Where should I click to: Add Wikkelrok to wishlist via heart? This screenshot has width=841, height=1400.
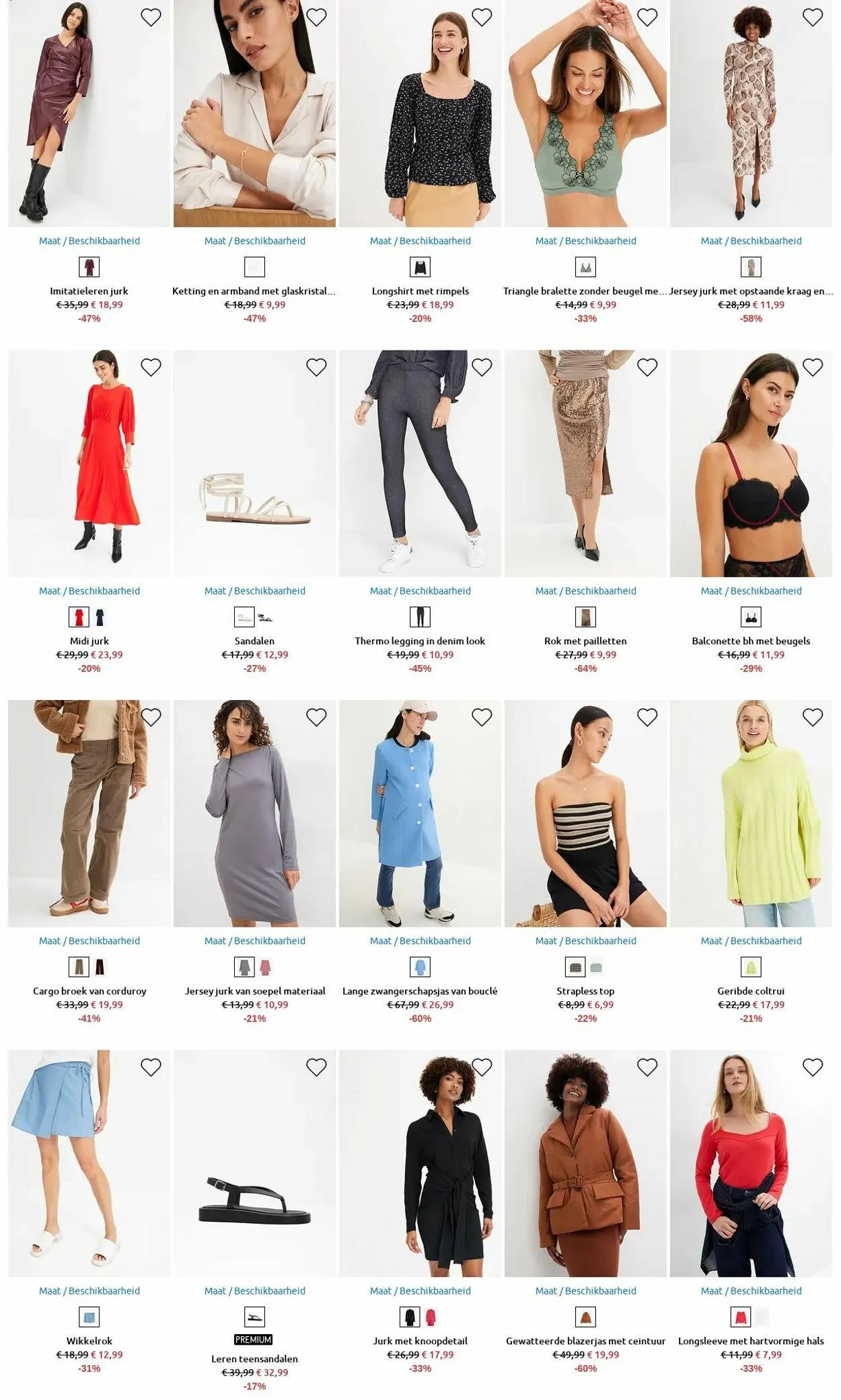point(151,1067)
